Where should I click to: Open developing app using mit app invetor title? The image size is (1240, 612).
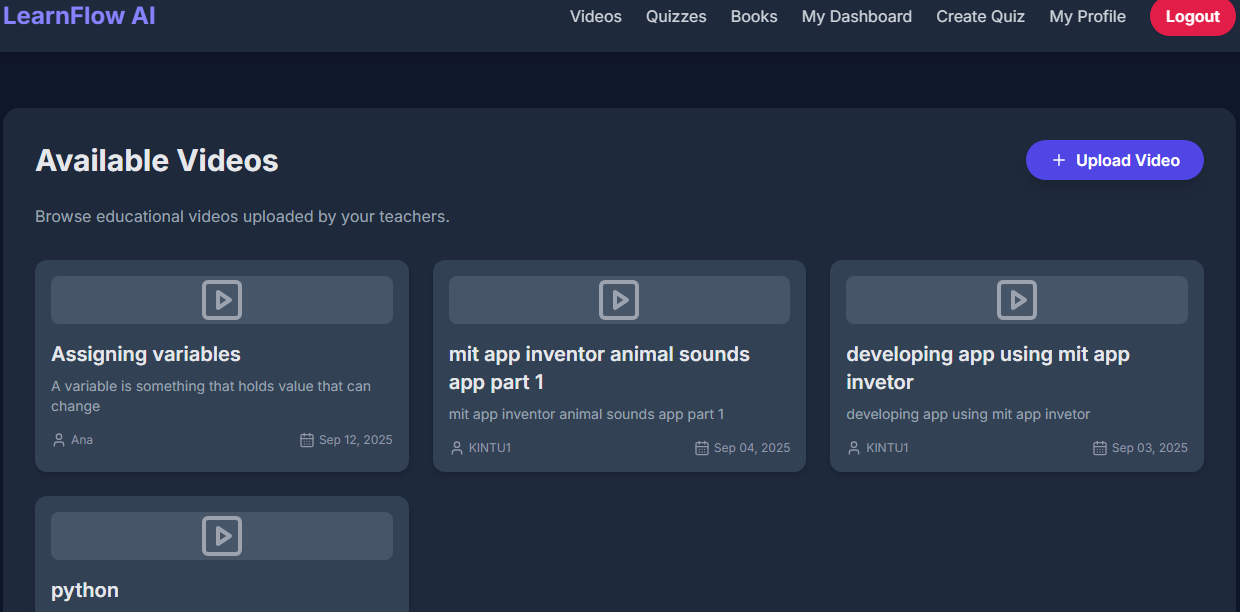click(x=988, y=368)
